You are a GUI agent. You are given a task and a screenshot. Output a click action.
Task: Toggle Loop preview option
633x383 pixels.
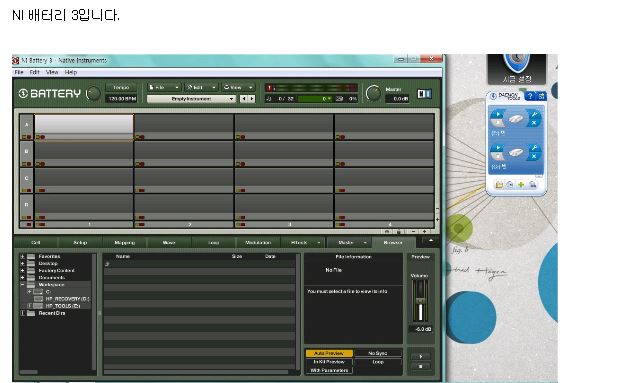pos(378,362)
